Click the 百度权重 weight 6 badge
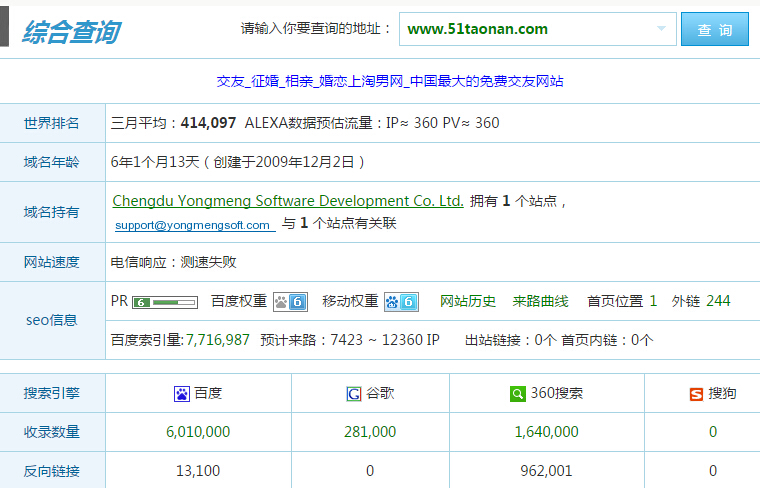 point(290,302)
